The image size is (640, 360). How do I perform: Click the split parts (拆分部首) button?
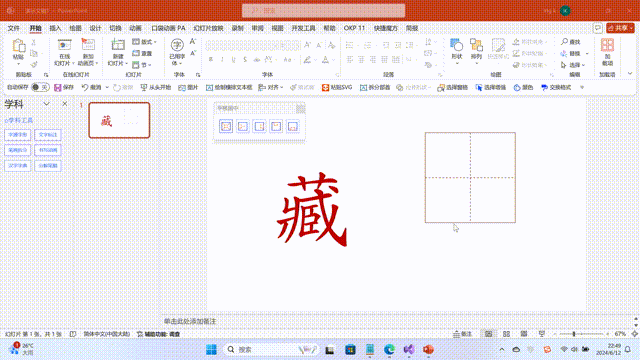(375, 87)
